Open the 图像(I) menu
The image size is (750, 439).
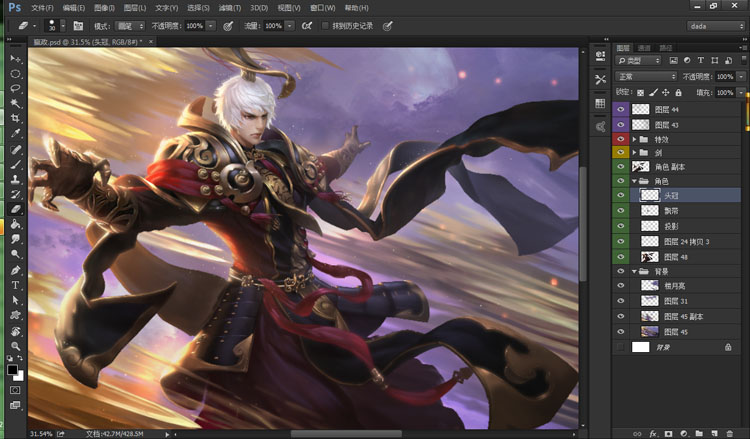coord(104,8)
